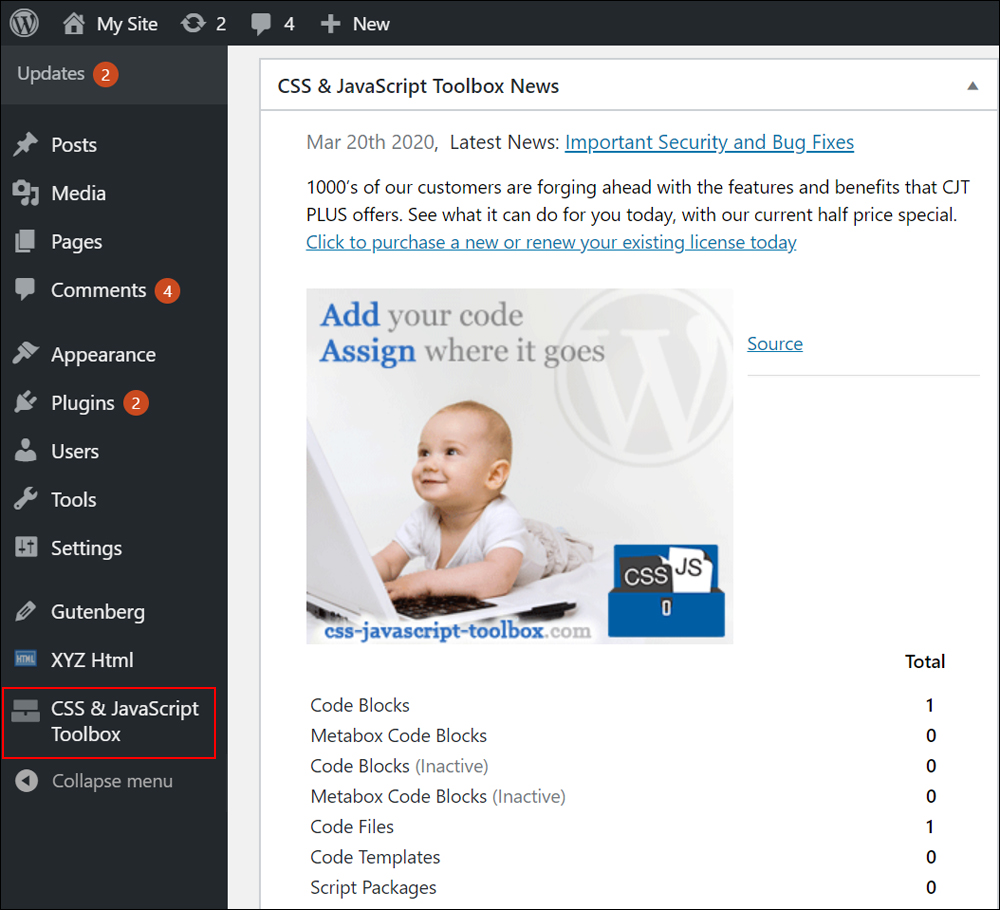The height and width of the screenshot is (910, 1000).
Task: Click the Settings sliders icon
Action: (x=26, y=547)
